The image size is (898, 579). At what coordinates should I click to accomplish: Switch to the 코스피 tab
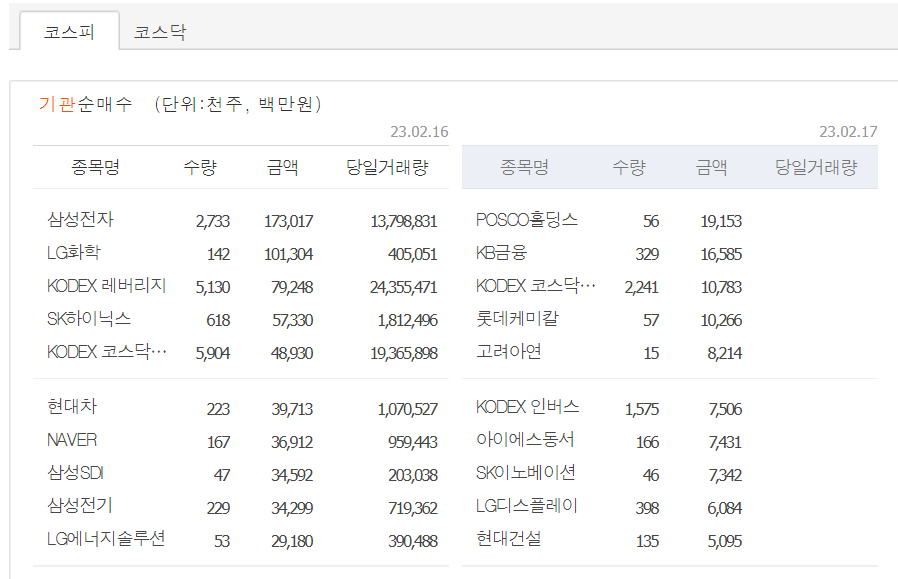click(x=69, y=31)
